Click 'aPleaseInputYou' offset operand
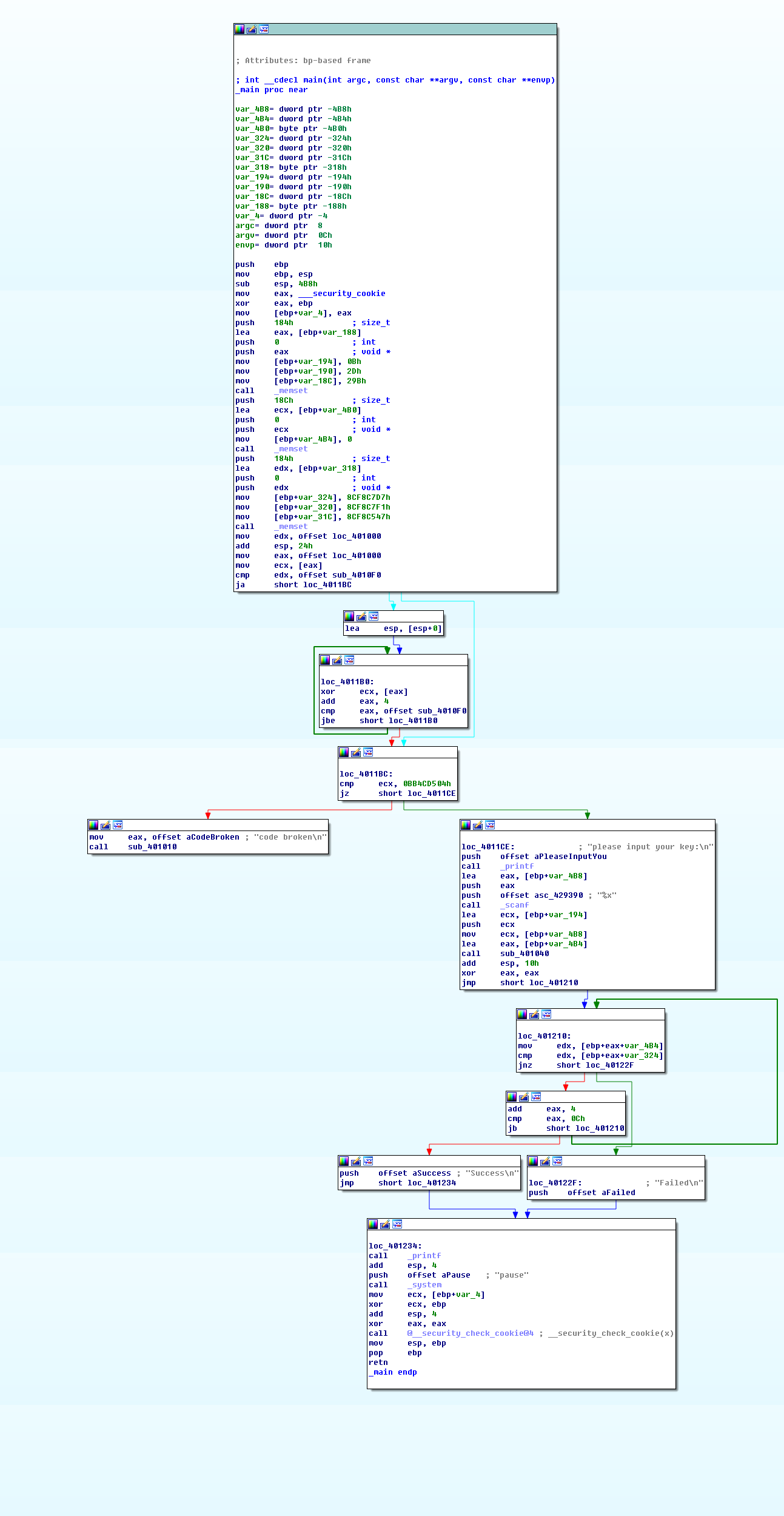This screenshot has width=784, height=1516. pyautogui.click(x=570, y=857)
